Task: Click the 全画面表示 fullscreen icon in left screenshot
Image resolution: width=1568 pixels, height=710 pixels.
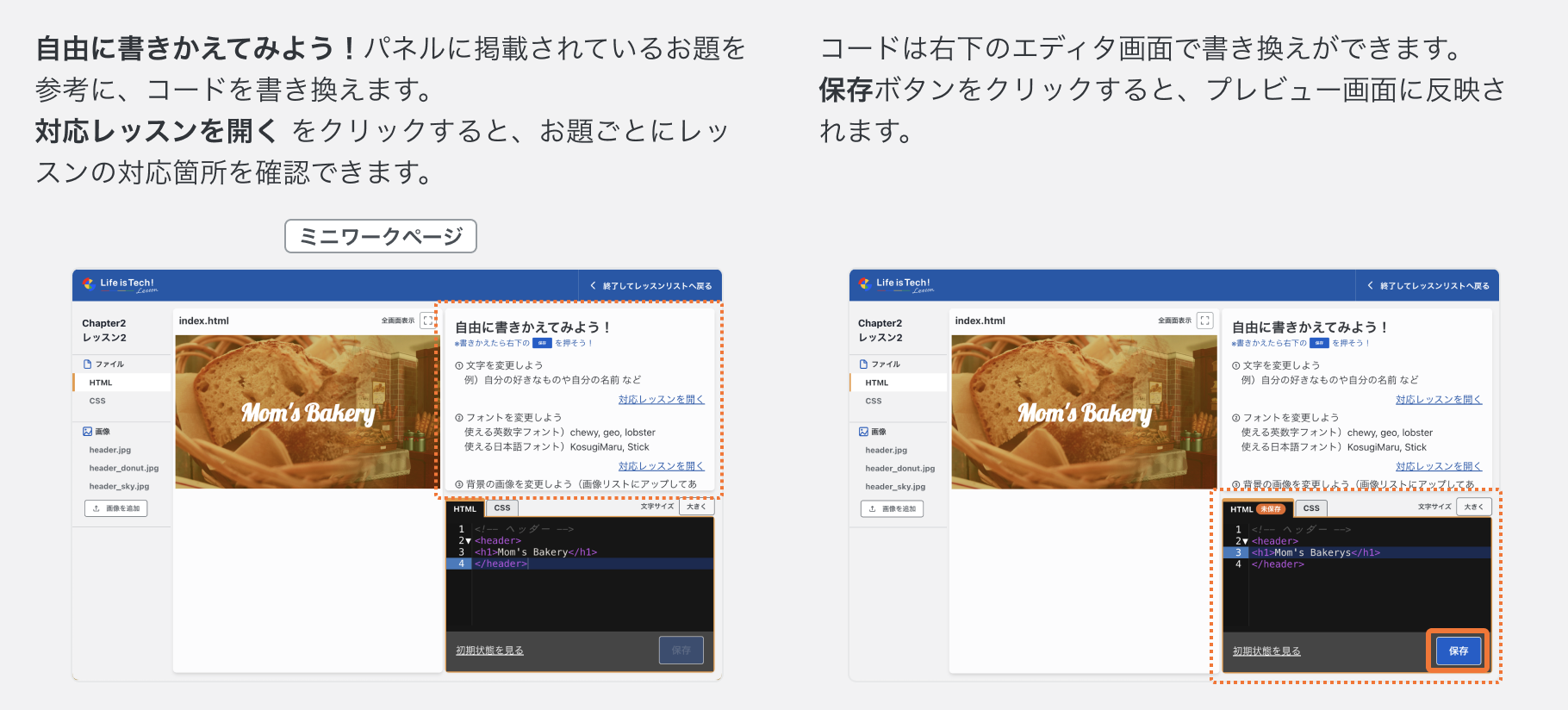Action: pos(427,321)
